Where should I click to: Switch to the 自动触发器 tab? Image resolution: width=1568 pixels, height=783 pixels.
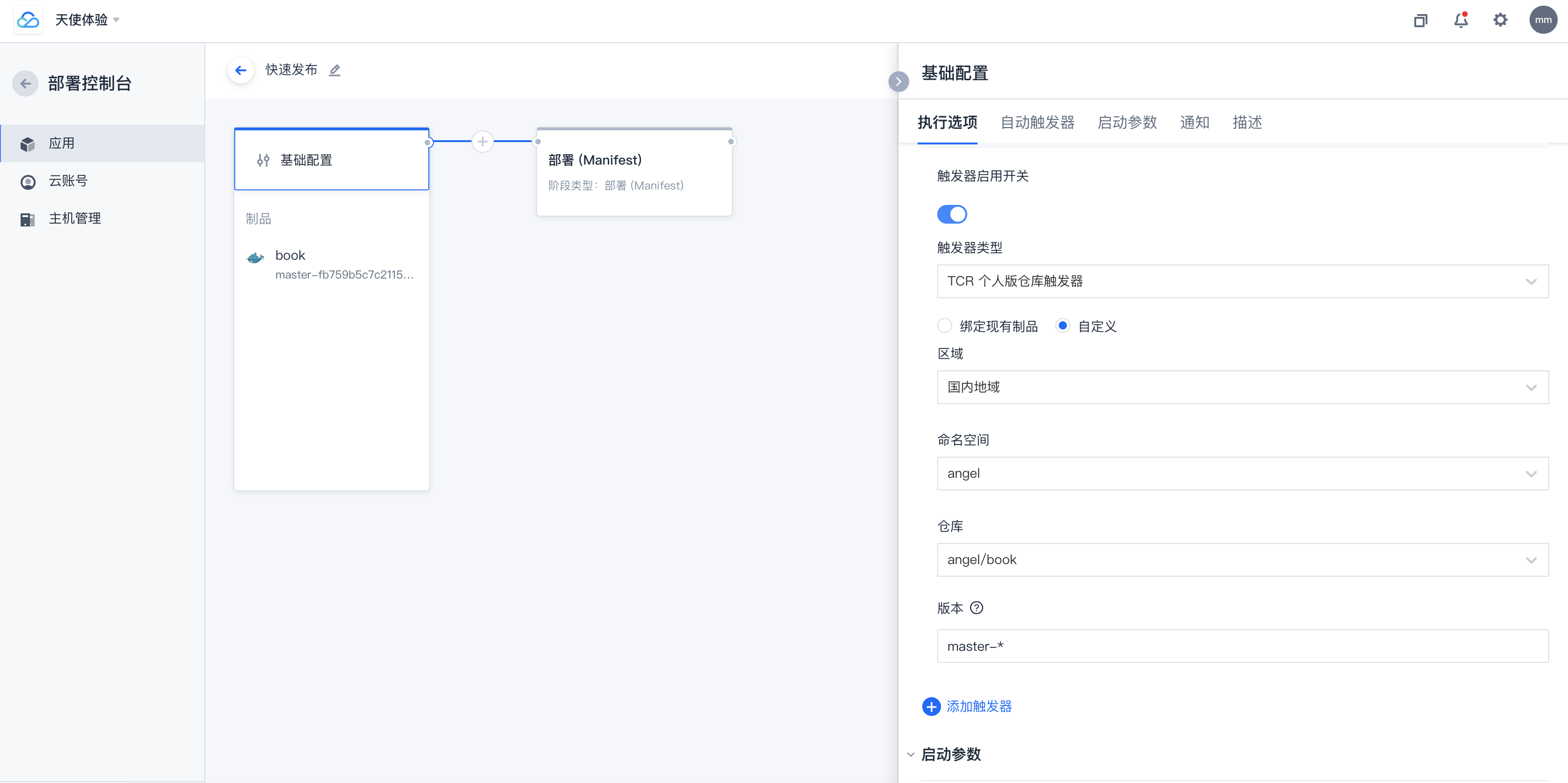click(1037, 122)
